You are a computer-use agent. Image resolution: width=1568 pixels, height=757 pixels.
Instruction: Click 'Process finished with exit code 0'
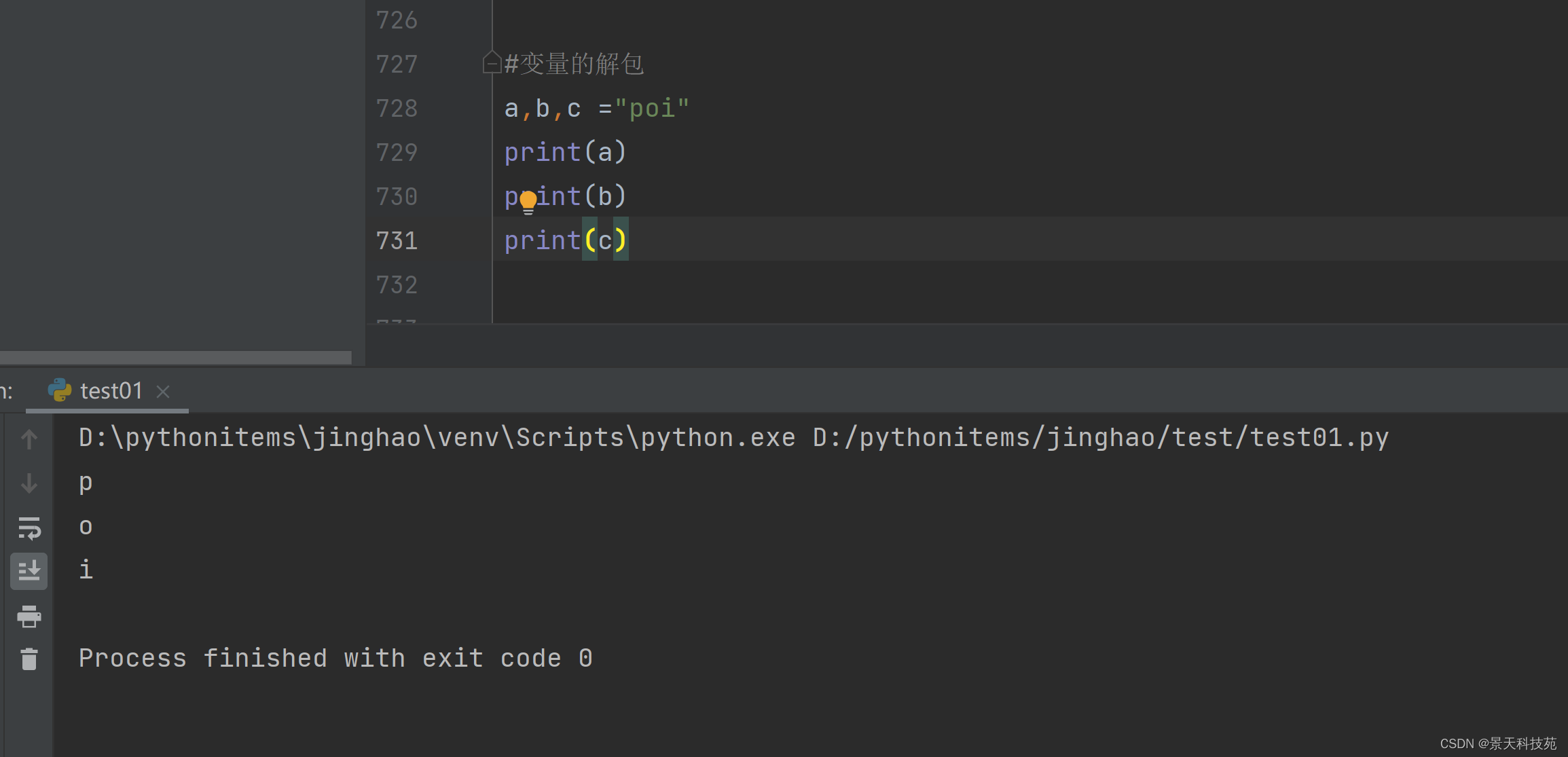335,659
